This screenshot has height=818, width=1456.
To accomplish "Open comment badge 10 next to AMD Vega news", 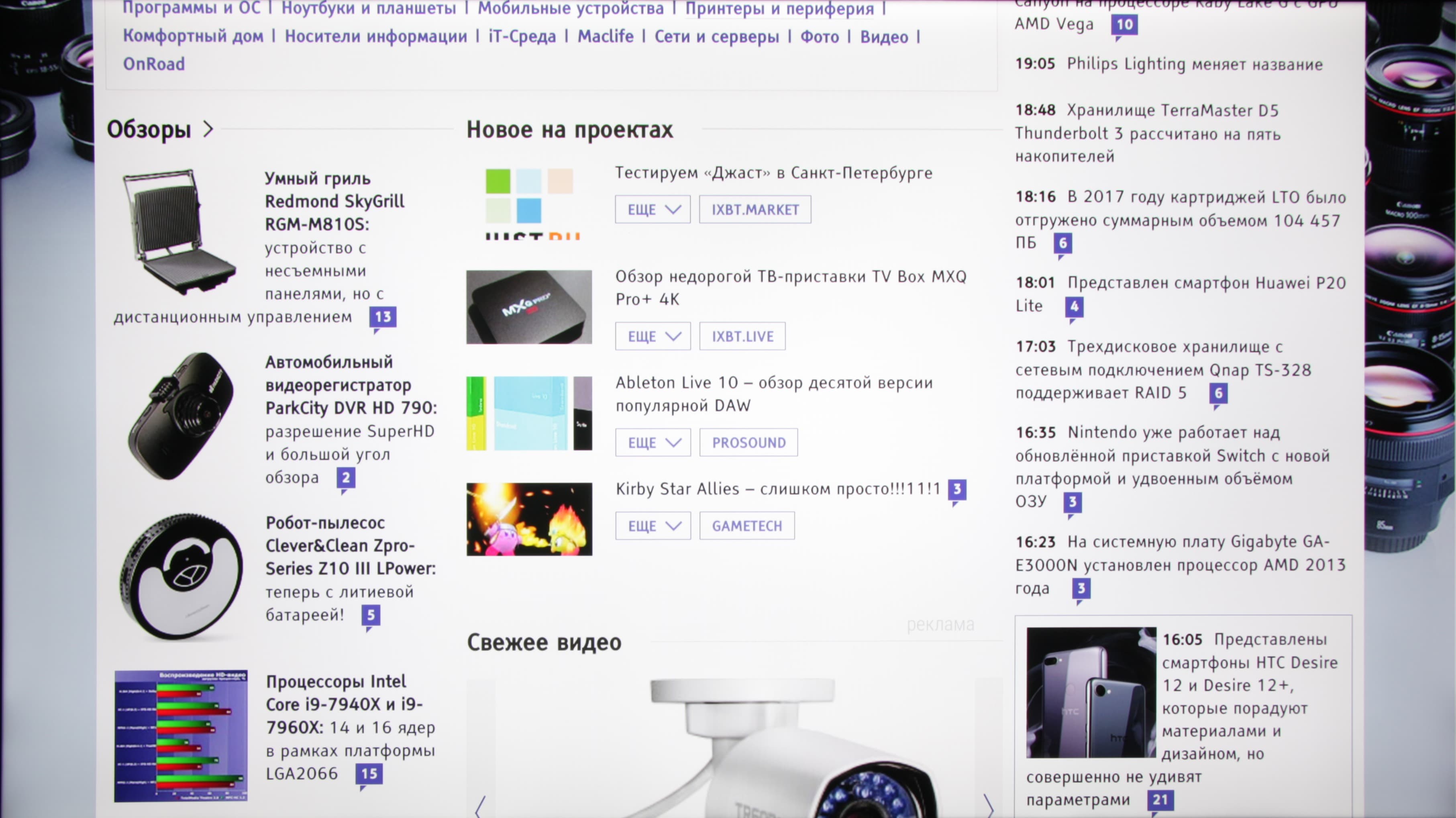I will point(1124,24).
